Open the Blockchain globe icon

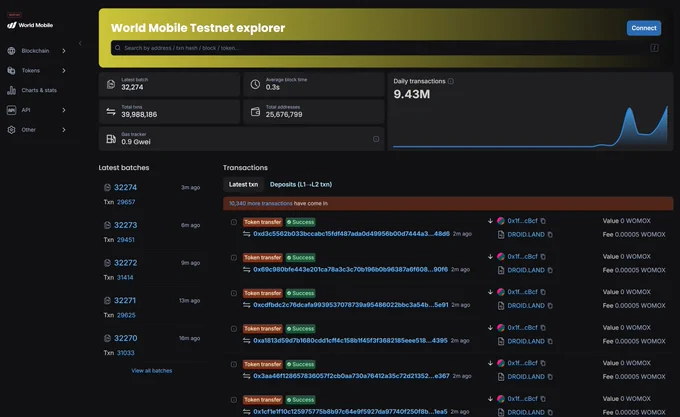11,51
